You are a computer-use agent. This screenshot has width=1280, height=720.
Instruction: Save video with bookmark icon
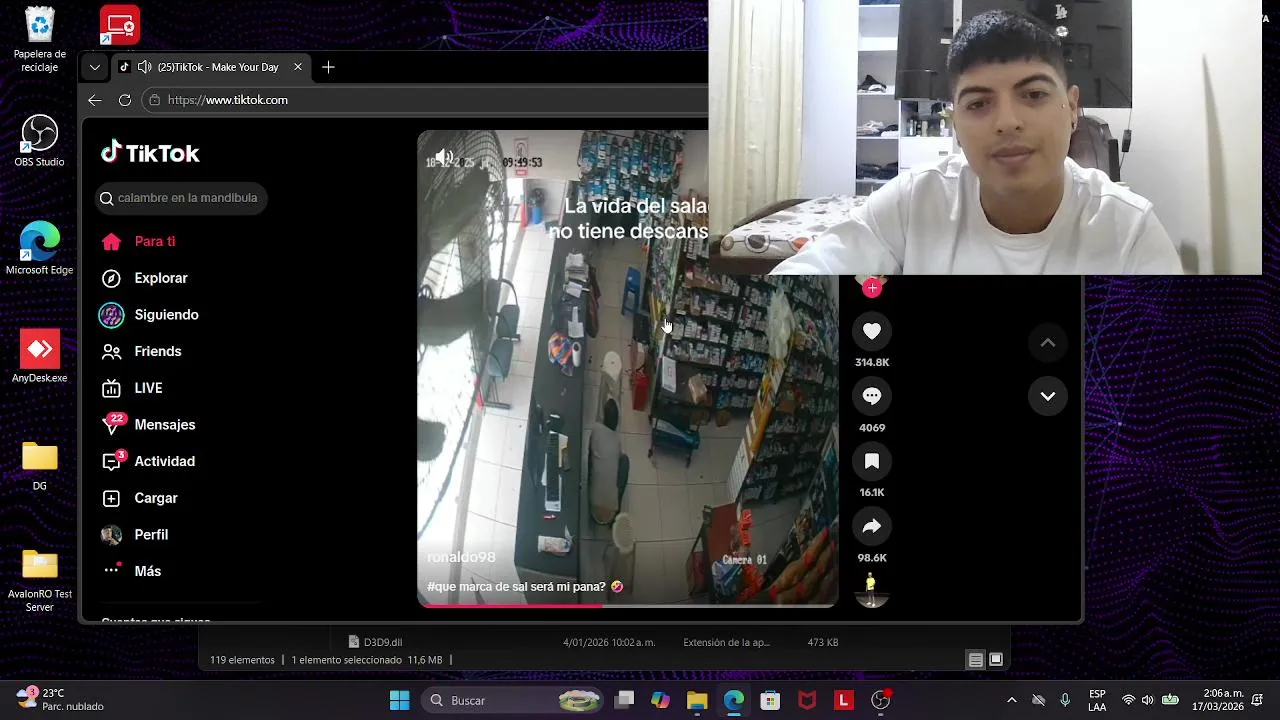(x=872, y=461)
